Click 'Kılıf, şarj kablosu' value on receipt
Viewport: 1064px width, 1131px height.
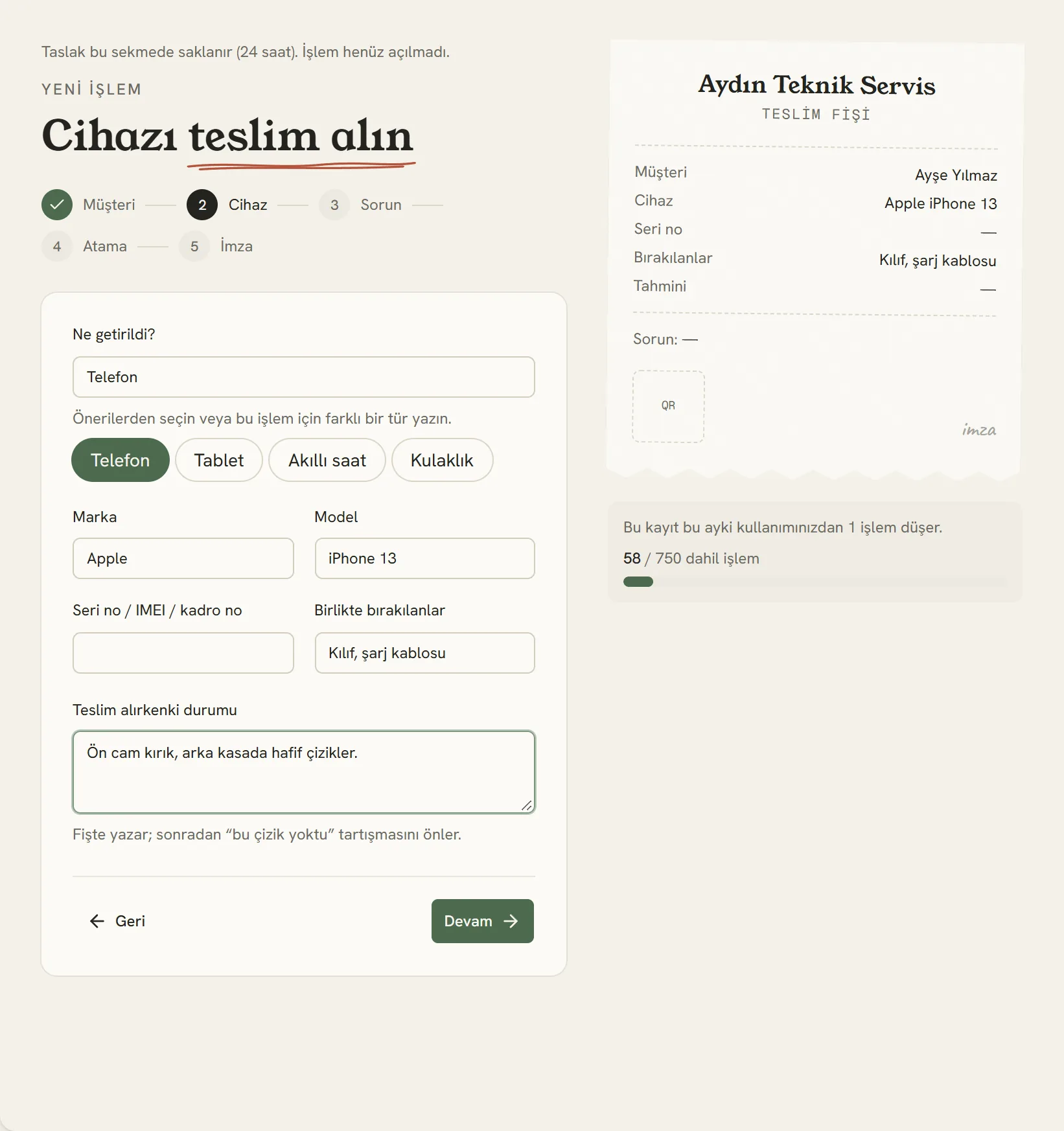(938, 260)
